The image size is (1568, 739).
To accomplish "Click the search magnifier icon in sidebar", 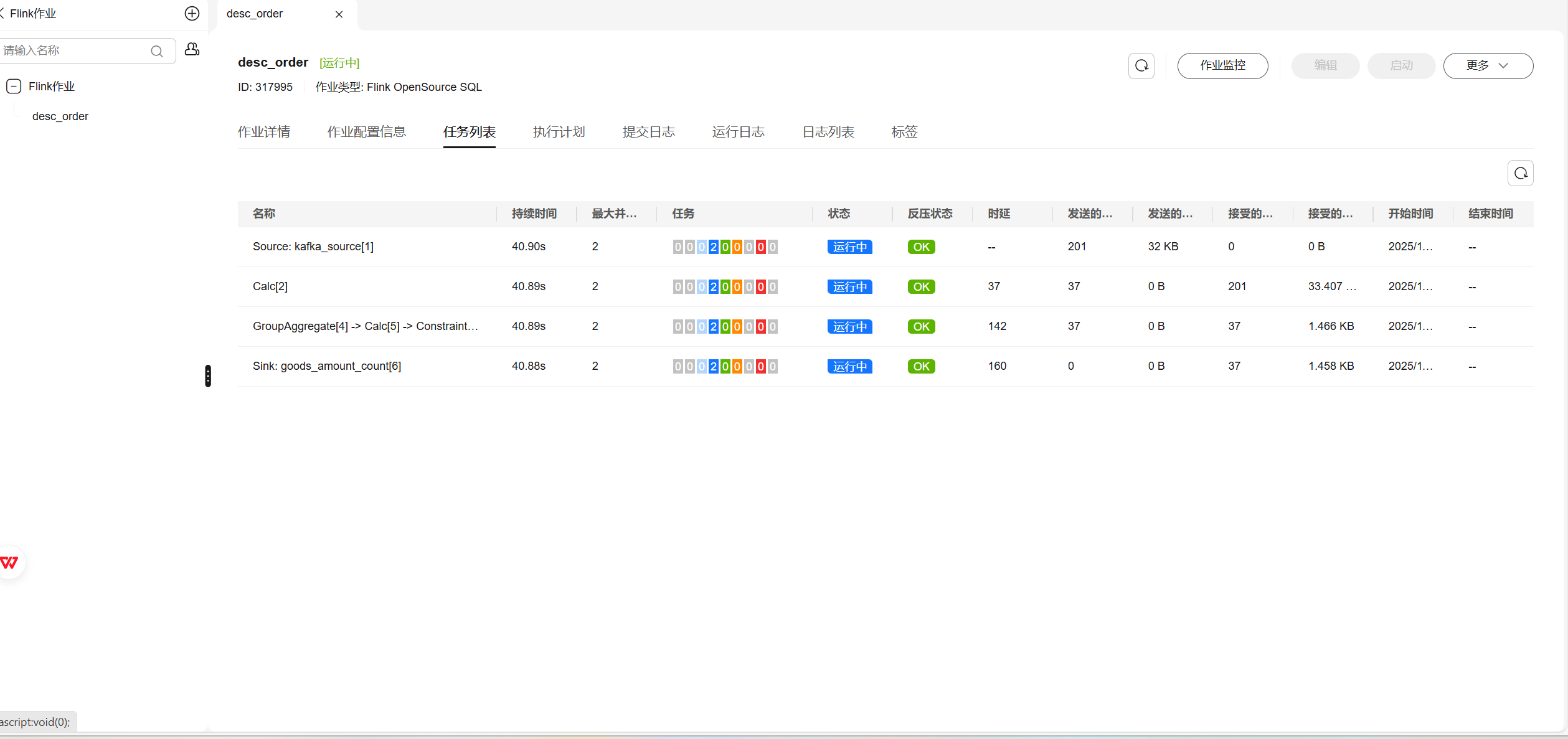I will [x=157, y=51].
